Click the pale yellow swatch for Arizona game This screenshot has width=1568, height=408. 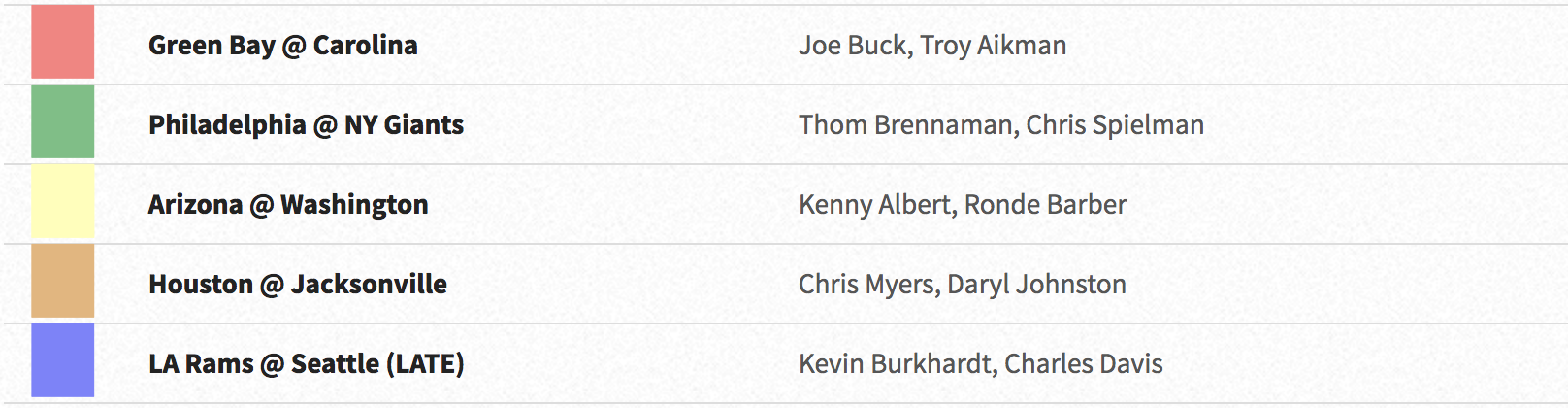click(62, 201)
